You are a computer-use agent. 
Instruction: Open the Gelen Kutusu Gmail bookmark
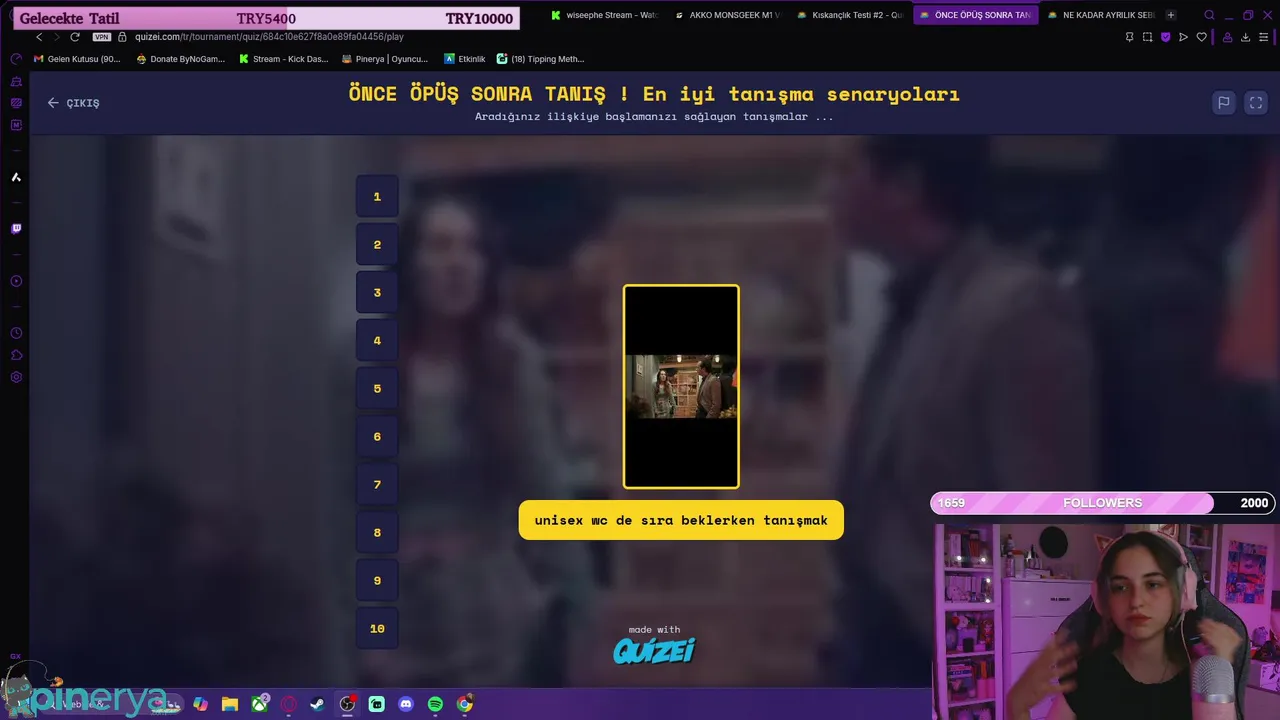(77, 59)
